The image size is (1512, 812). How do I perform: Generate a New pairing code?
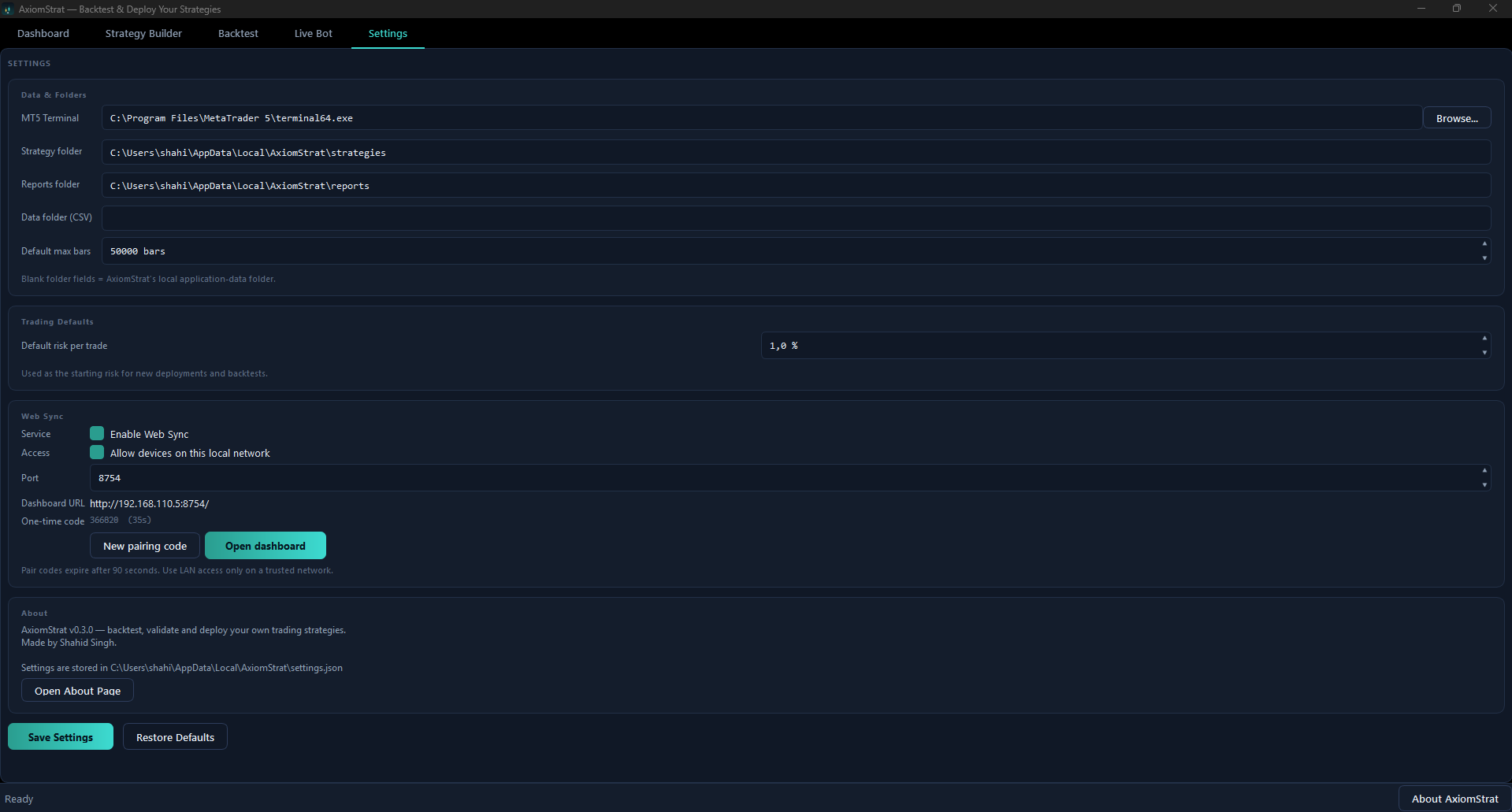click(x=145, y=546)
